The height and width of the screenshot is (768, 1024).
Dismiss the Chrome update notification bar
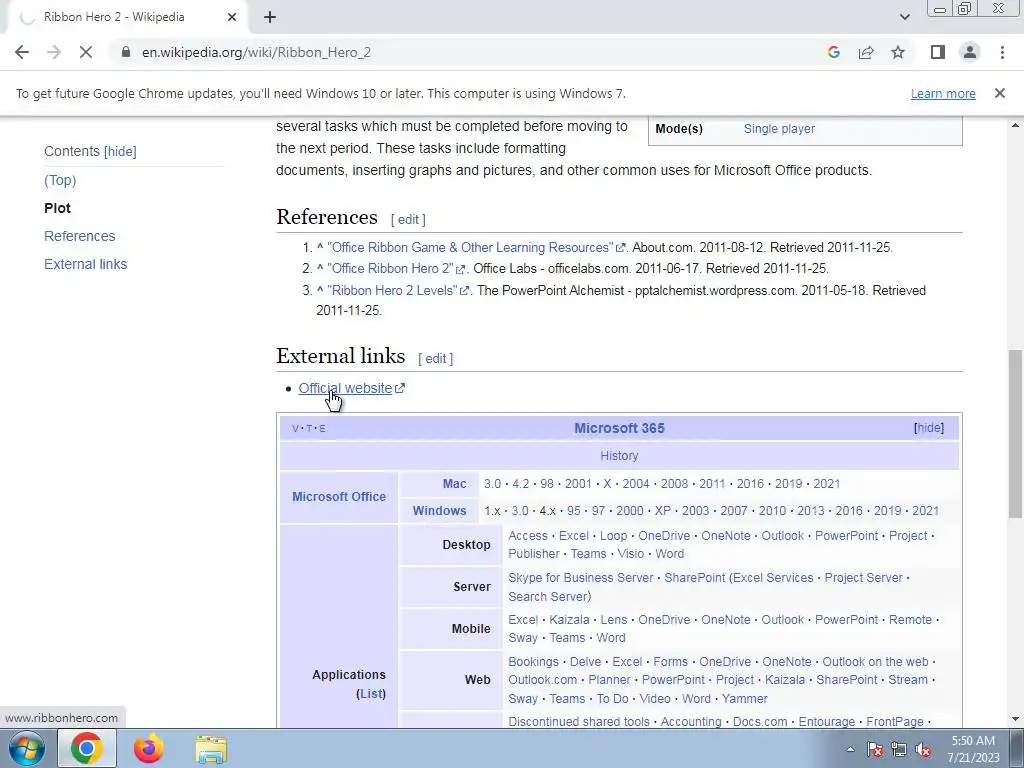(1000, 93)
